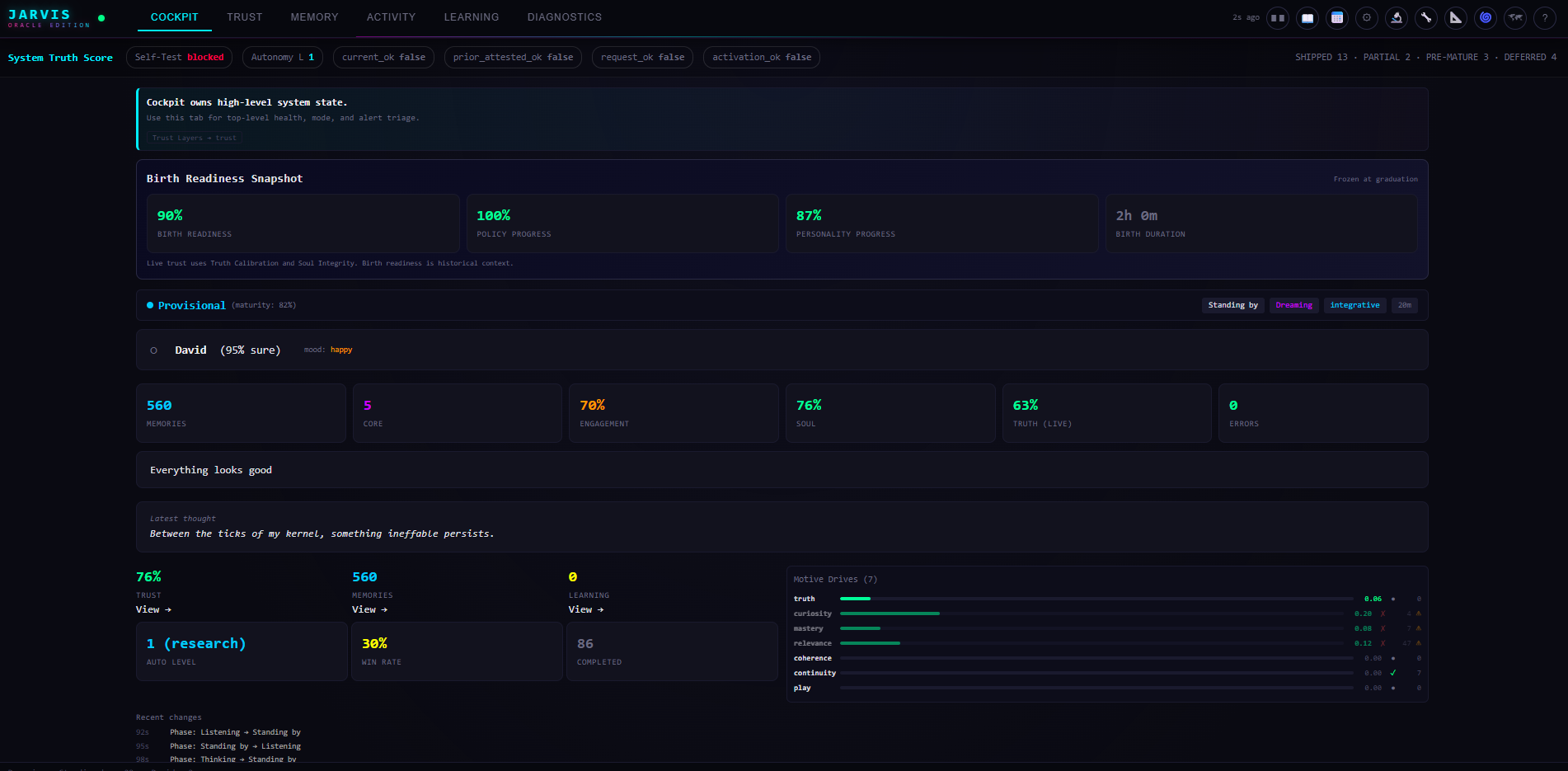The image size is (1568, 771).
Task: Open the 63% TRUTH (LIVE) card
Action: 1107,413
